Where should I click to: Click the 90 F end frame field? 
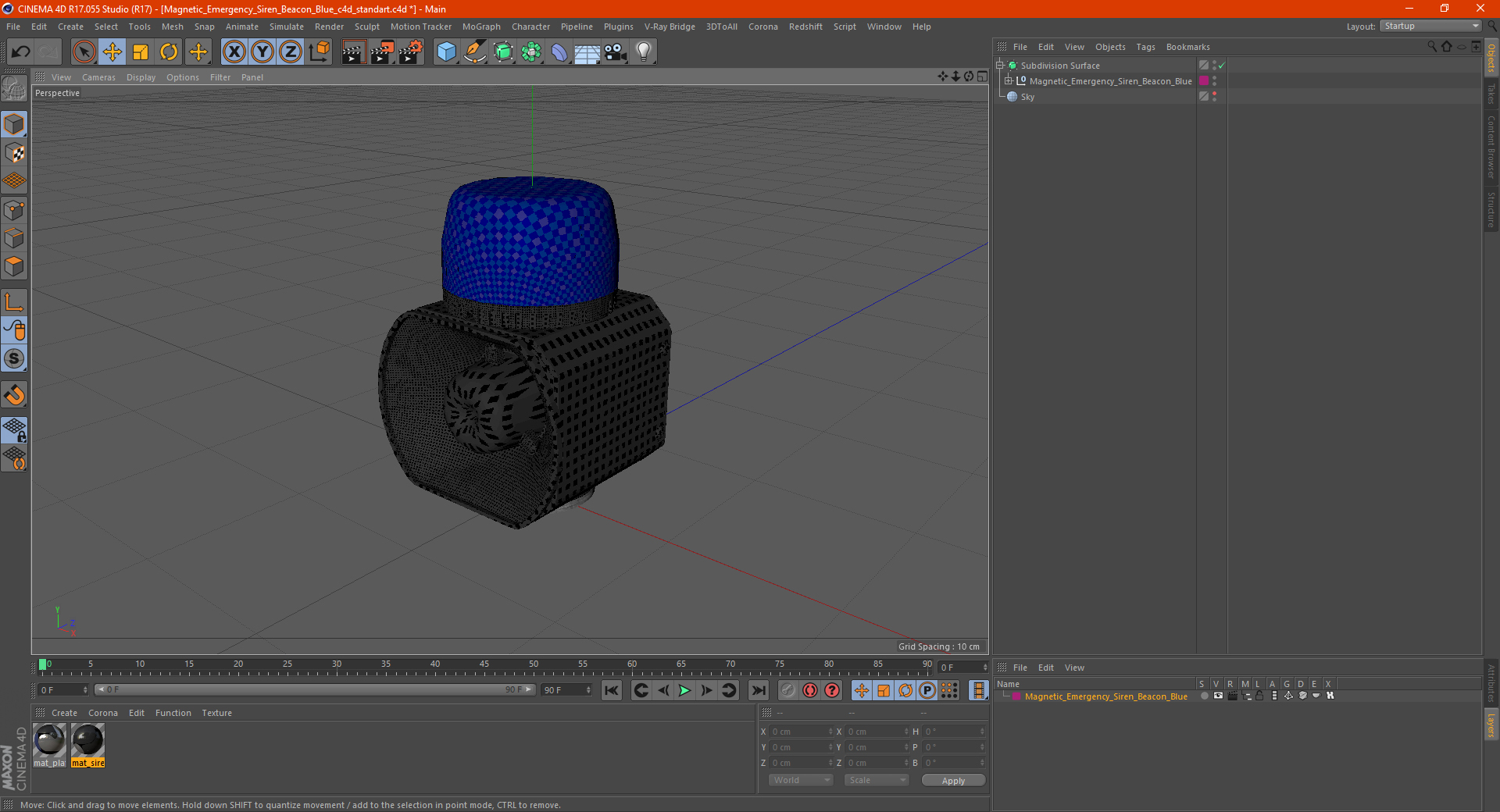point(567,690)
